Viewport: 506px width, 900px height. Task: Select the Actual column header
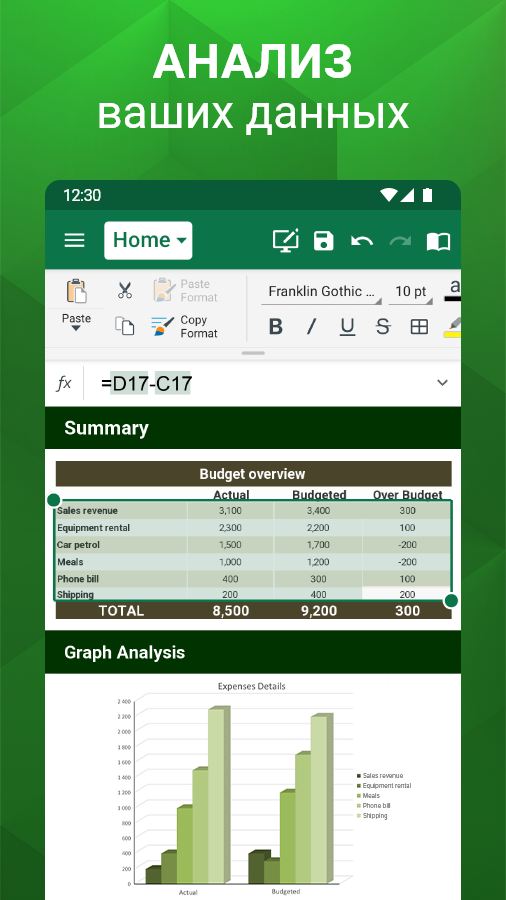(231, 495)
